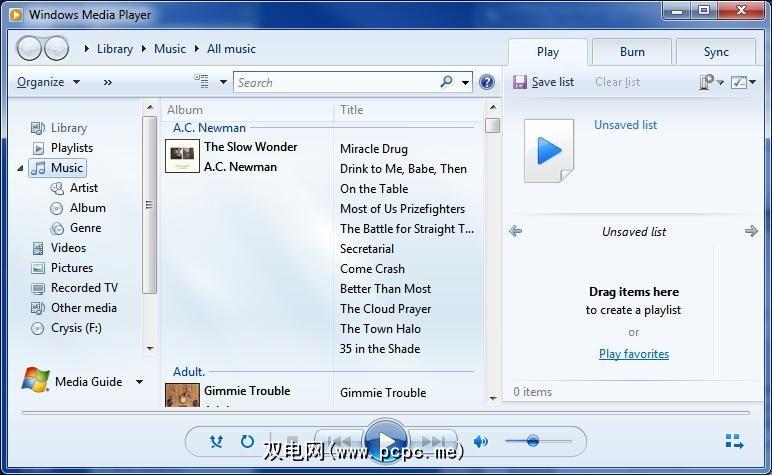Play the current media

tap(386, 441)
